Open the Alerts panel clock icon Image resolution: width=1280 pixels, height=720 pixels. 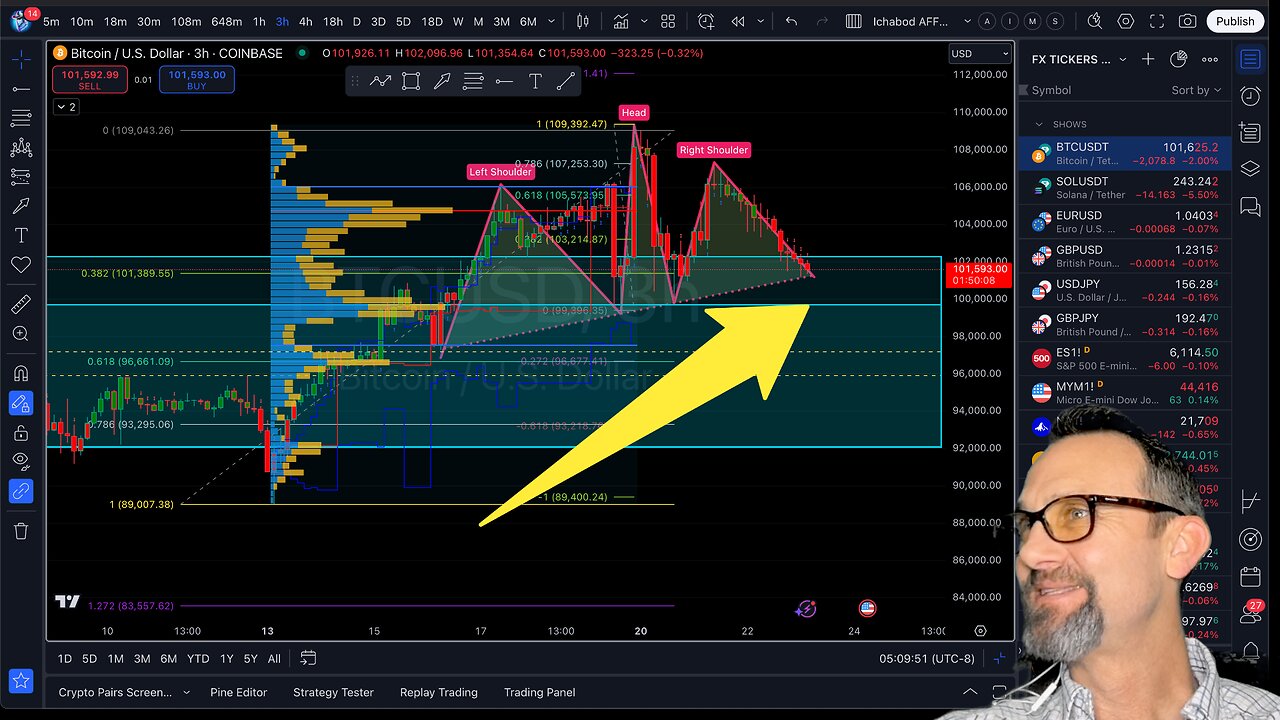point(1250,96)
